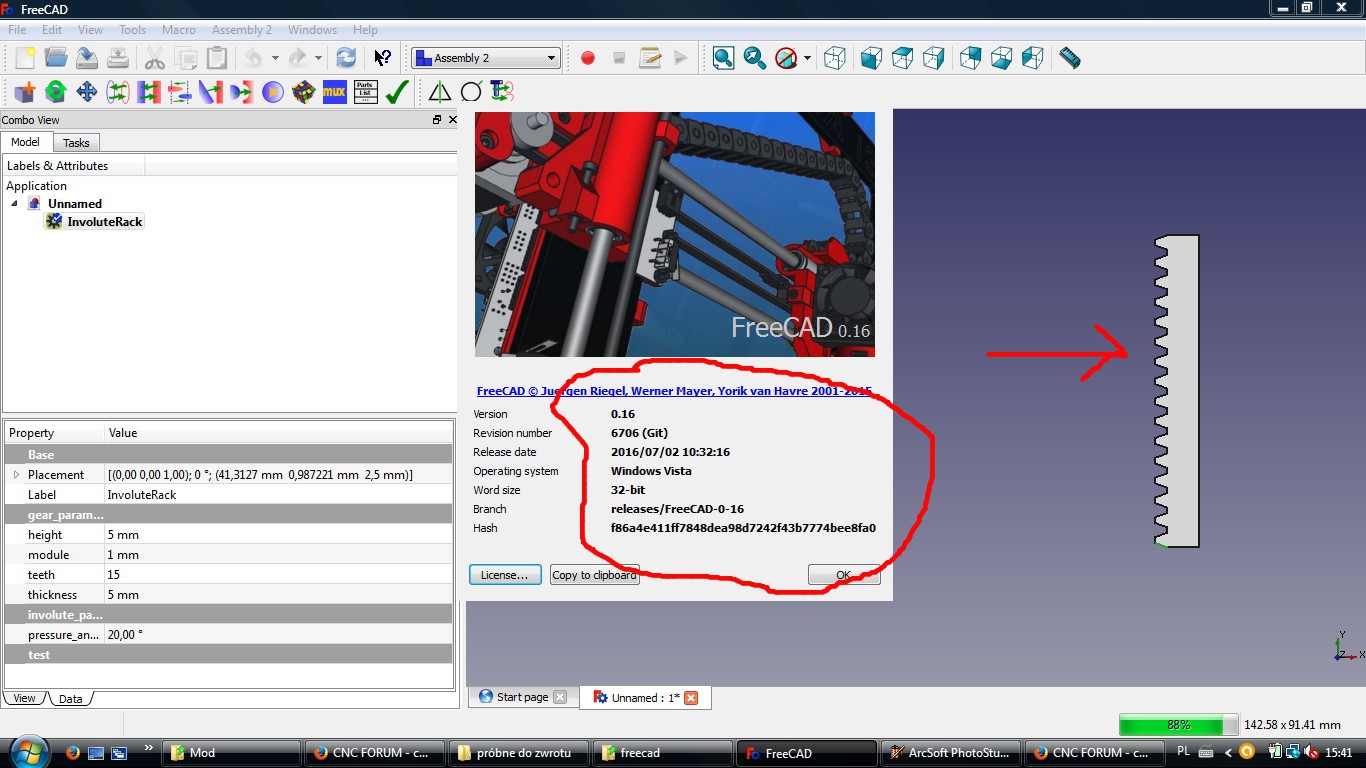Add a plane constraint
This screenshot has width=1366, height=768.
(x=149, y=92)
